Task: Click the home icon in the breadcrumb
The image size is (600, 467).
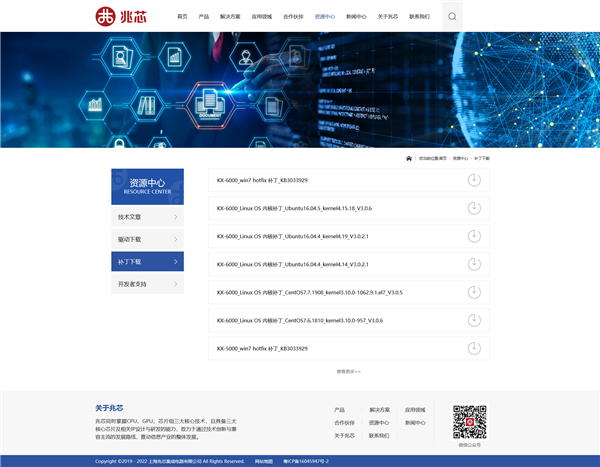Action: pos(409,158)
